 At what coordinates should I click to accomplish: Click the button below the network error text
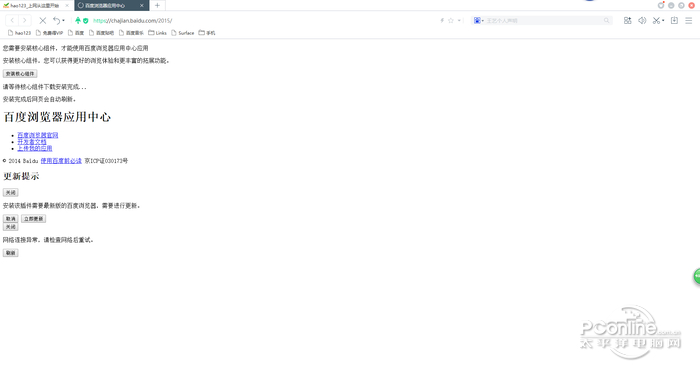coord(10,253)
